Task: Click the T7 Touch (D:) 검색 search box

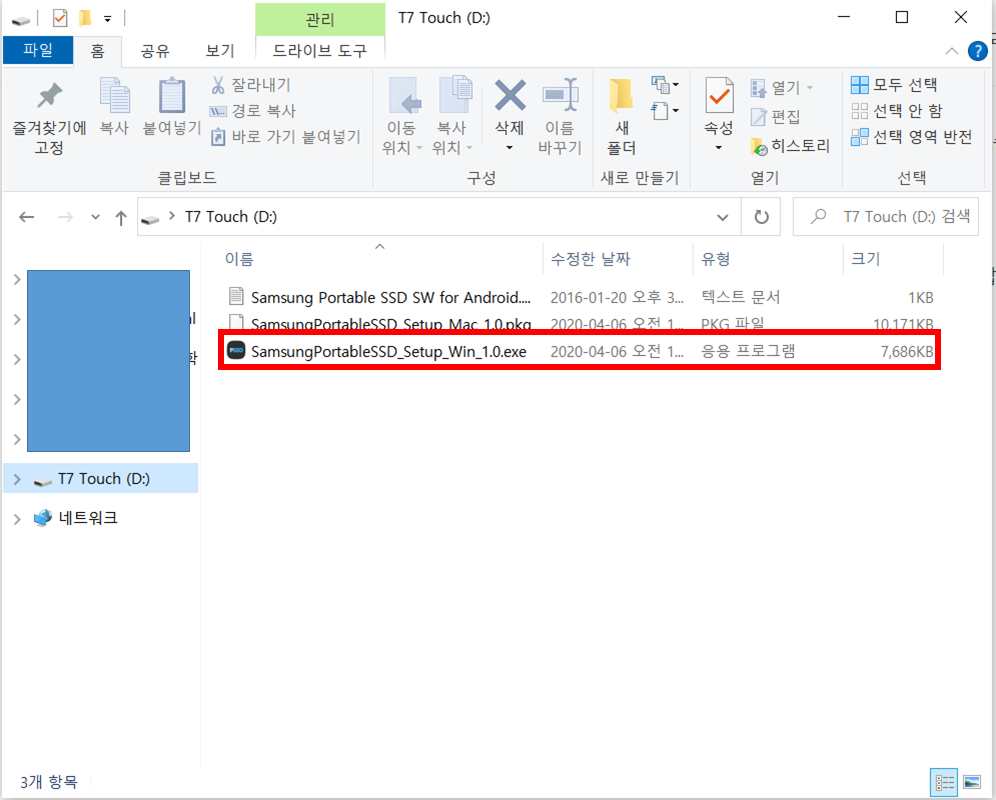Action: click(886, 217)
